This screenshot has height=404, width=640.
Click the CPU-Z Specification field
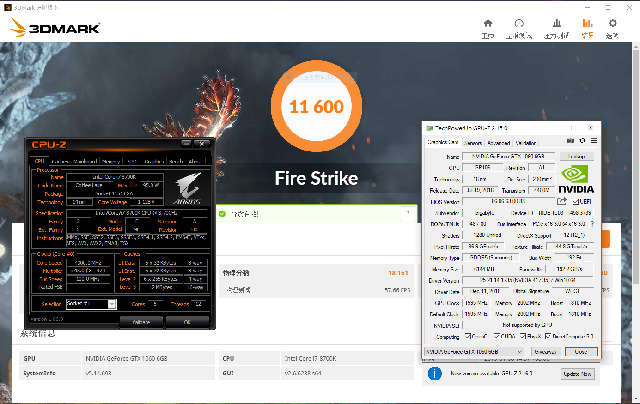(x=136, y=213)
